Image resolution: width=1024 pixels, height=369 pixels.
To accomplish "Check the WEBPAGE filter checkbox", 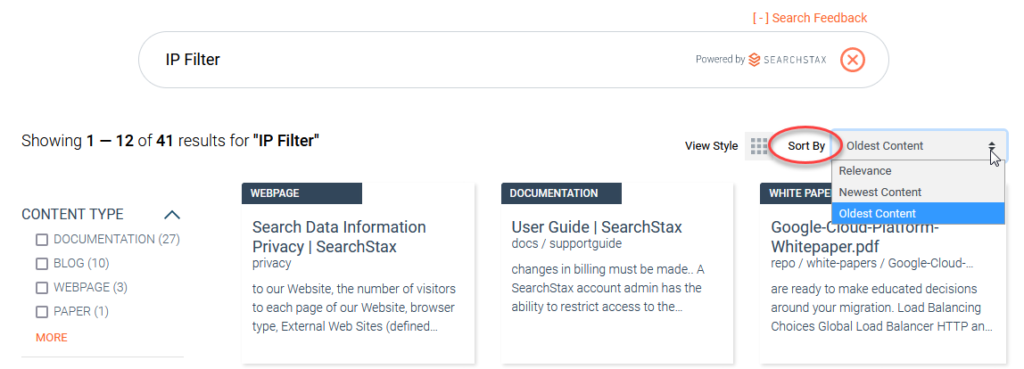I will pos(42,288).
